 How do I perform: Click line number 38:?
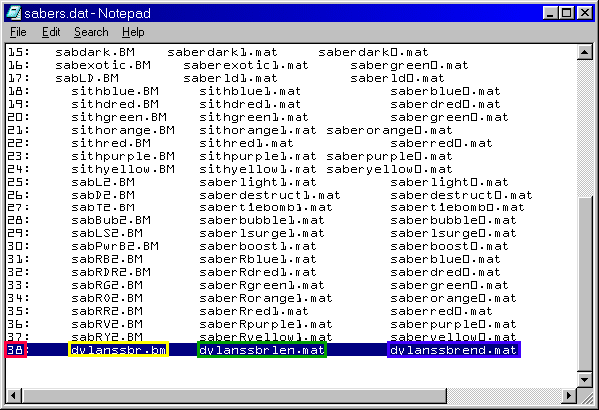pos(18,350)
